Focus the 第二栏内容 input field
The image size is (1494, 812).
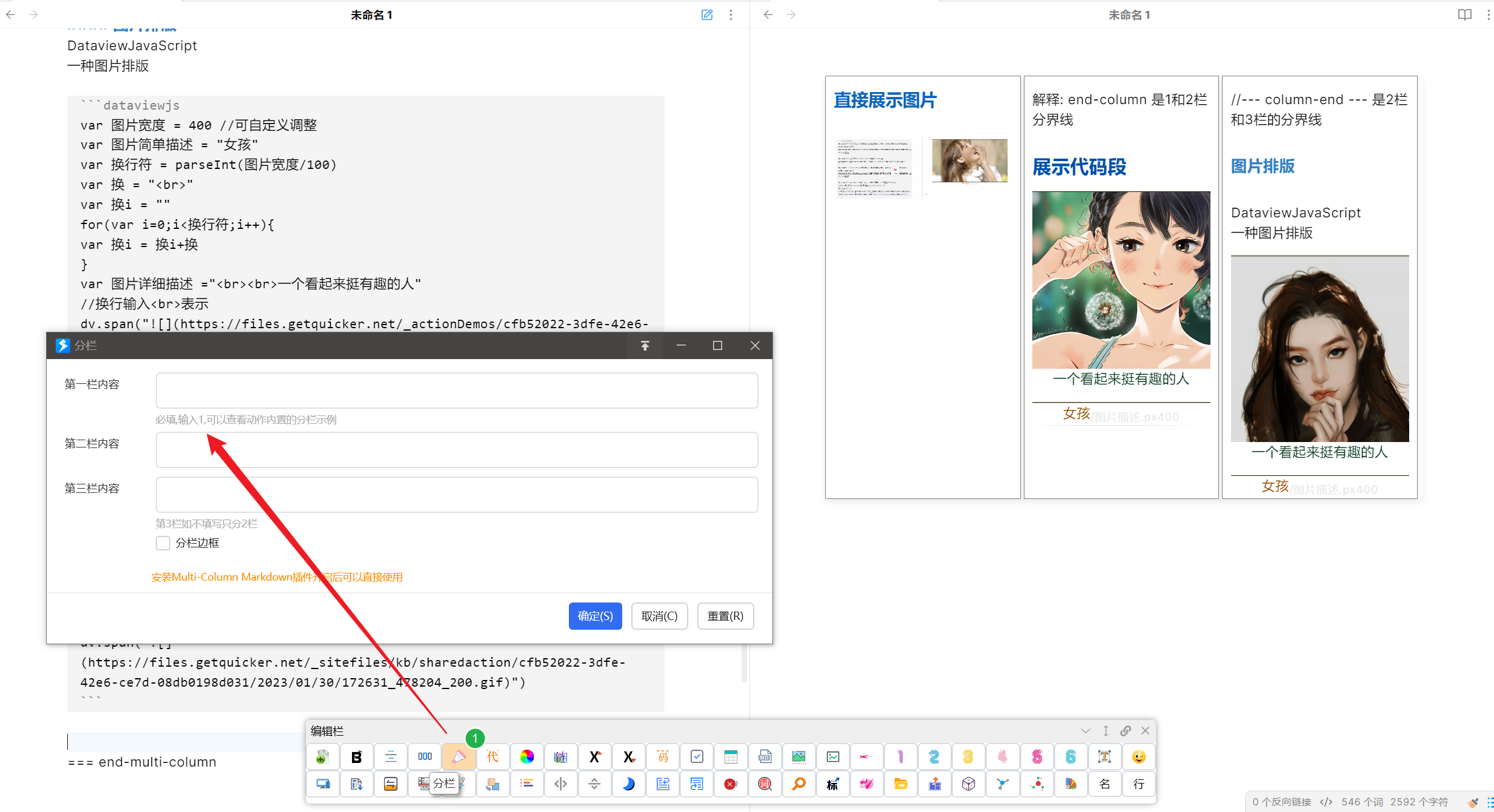tap(457, 450)
